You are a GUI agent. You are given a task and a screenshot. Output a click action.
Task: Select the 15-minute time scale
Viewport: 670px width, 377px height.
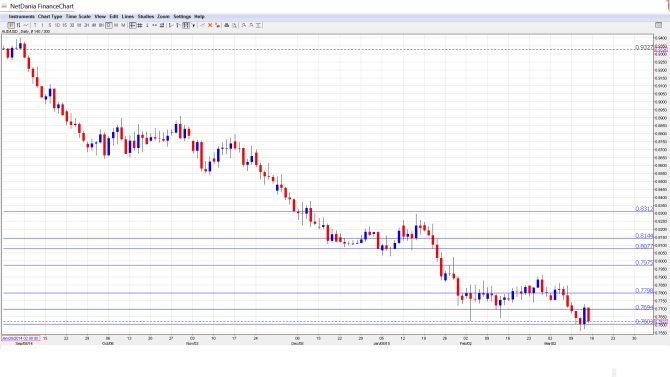coord(65,25)
